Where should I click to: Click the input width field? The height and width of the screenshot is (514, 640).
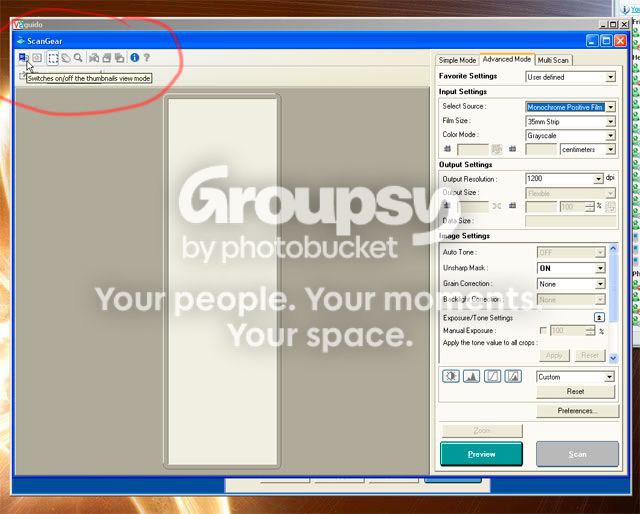click(473, 149)
